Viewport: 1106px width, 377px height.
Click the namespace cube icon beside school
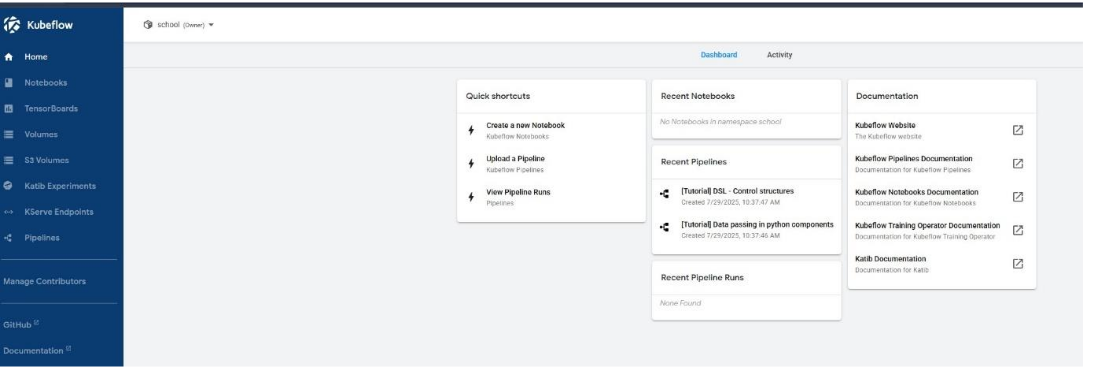(x=148, y=25)
